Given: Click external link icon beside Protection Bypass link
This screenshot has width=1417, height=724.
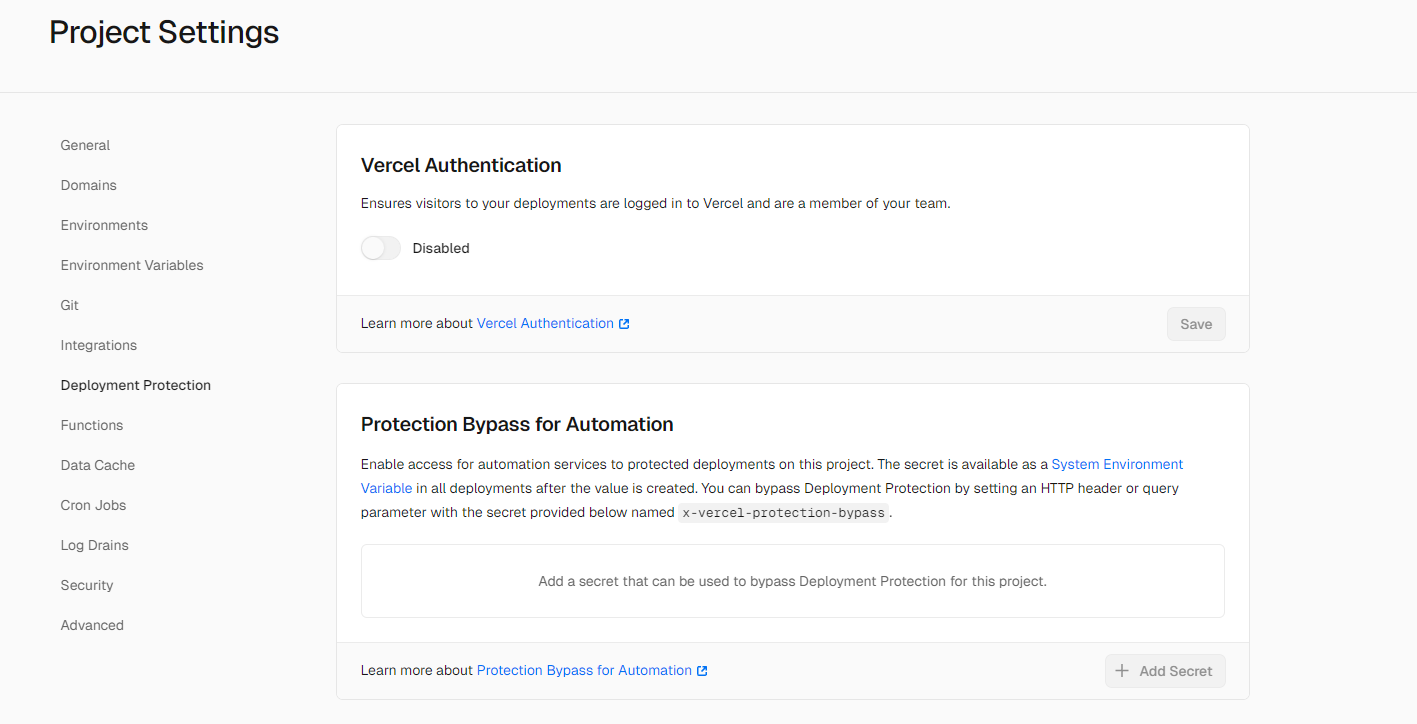Looking at the screenshot, I should [x=702, y=671].
